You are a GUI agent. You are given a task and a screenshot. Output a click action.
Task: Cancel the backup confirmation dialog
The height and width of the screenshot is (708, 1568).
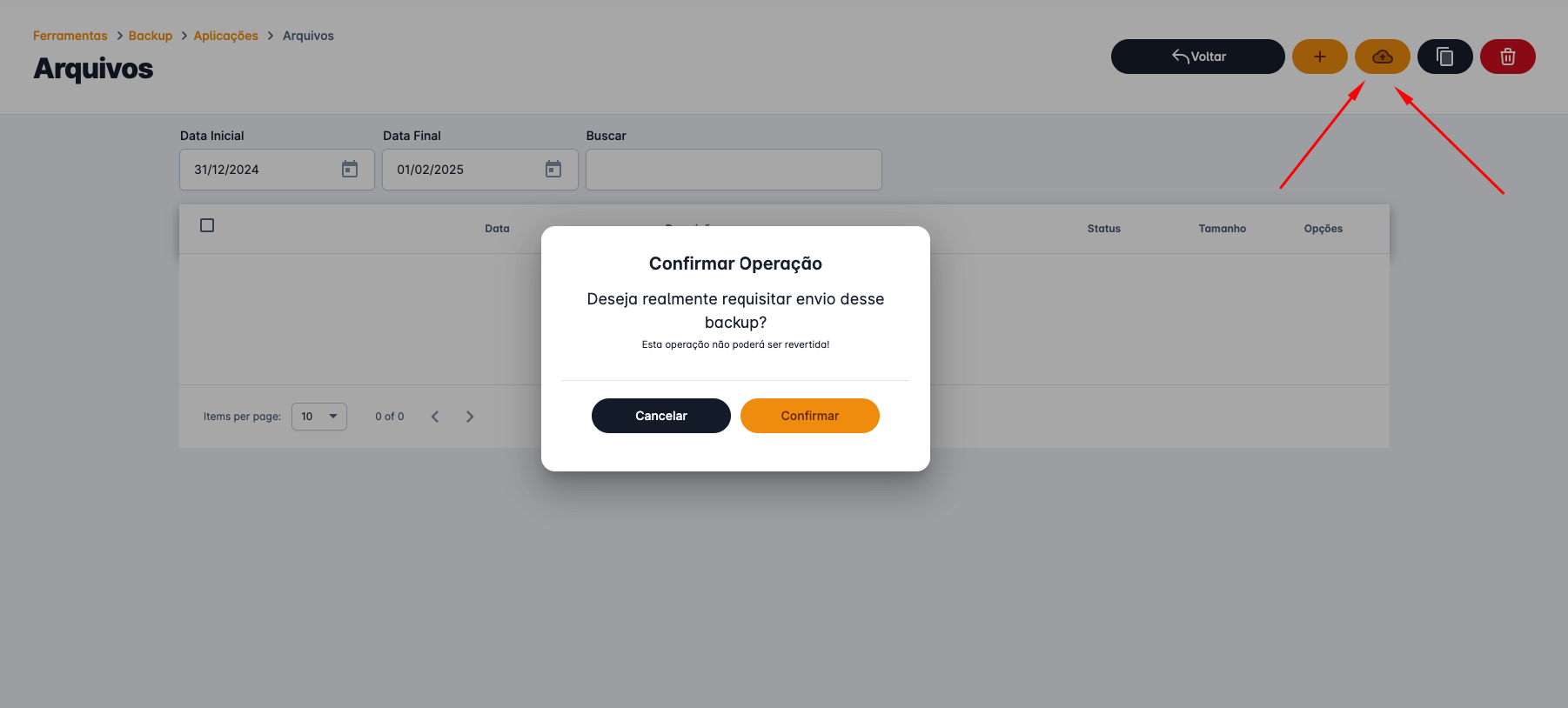[660, 416]
